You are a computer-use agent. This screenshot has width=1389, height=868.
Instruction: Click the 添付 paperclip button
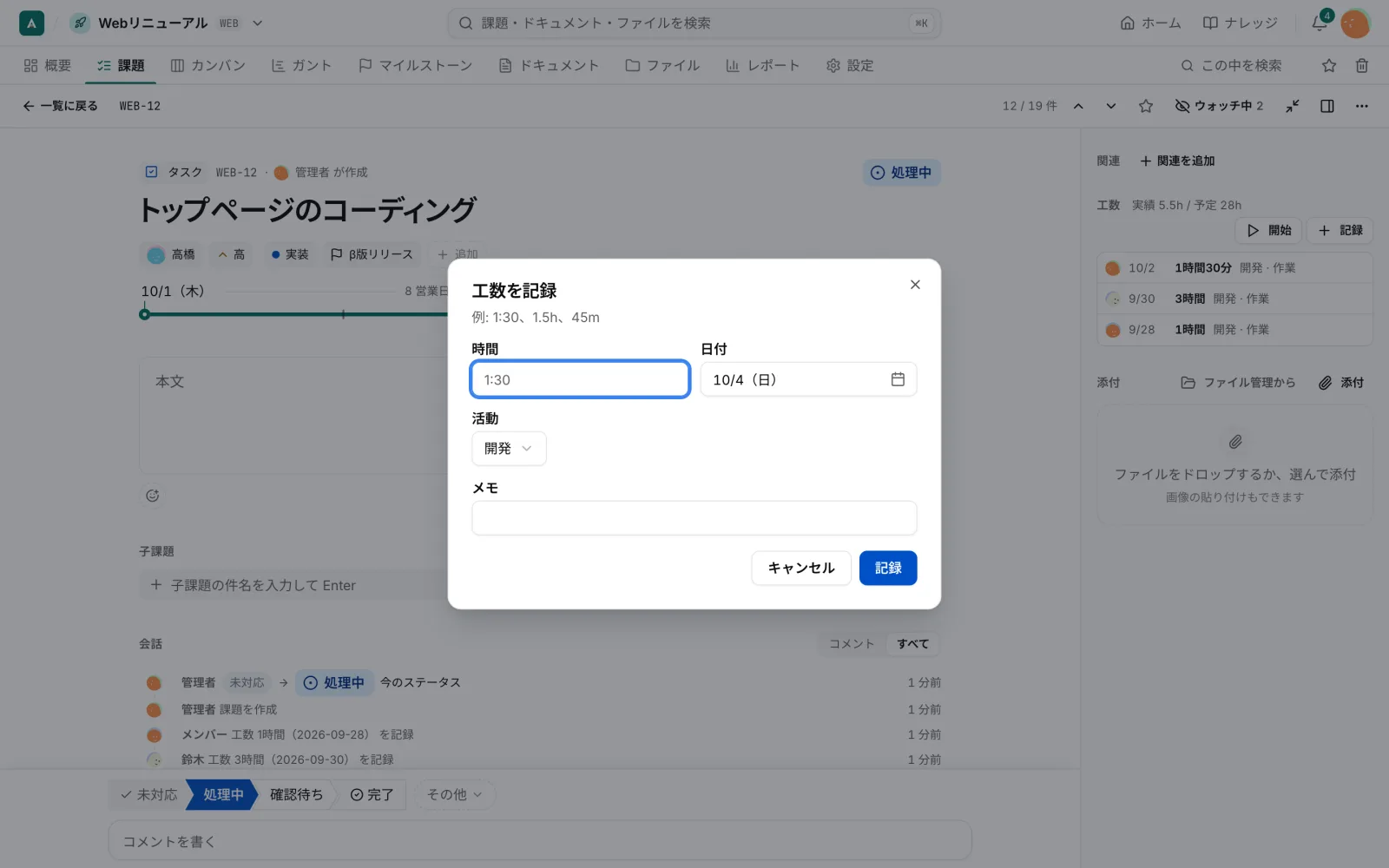[1341, 383]
